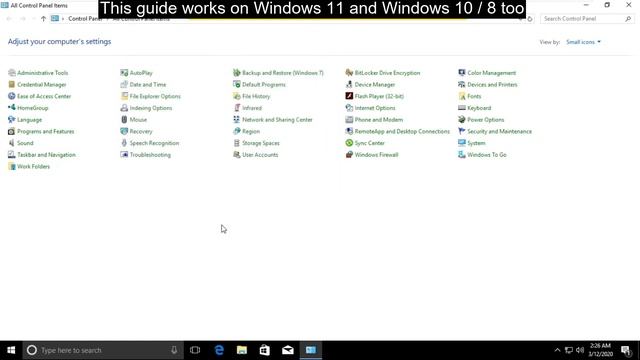
Task: Click the Programs and Features icon
Action: coord(12,131)
